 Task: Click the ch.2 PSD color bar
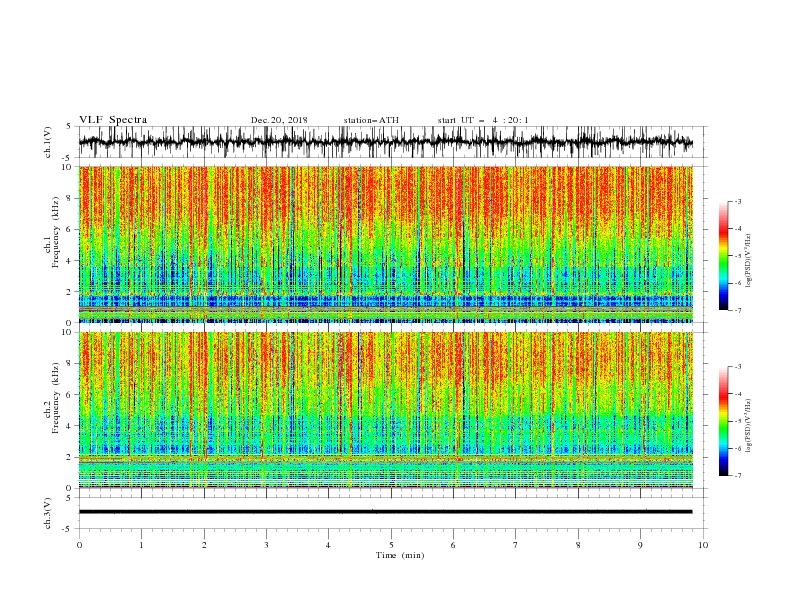coord(724,421)
